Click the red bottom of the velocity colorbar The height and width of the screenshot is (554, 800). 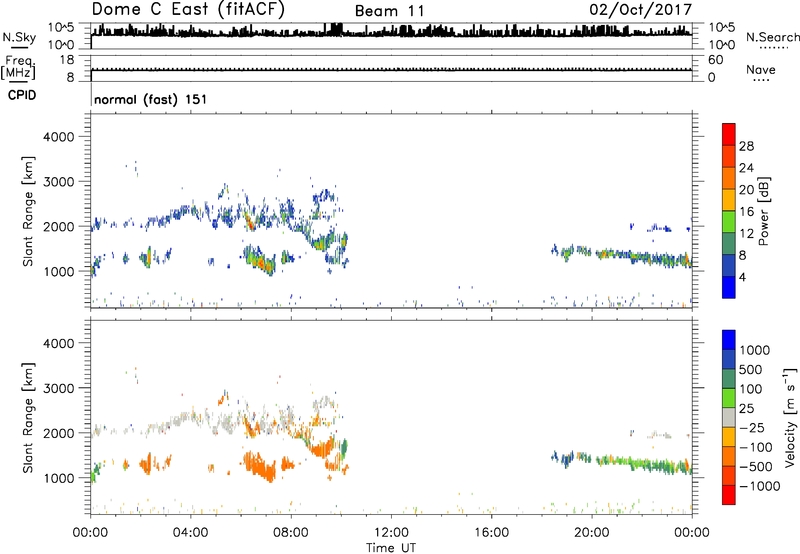point(729,495)
